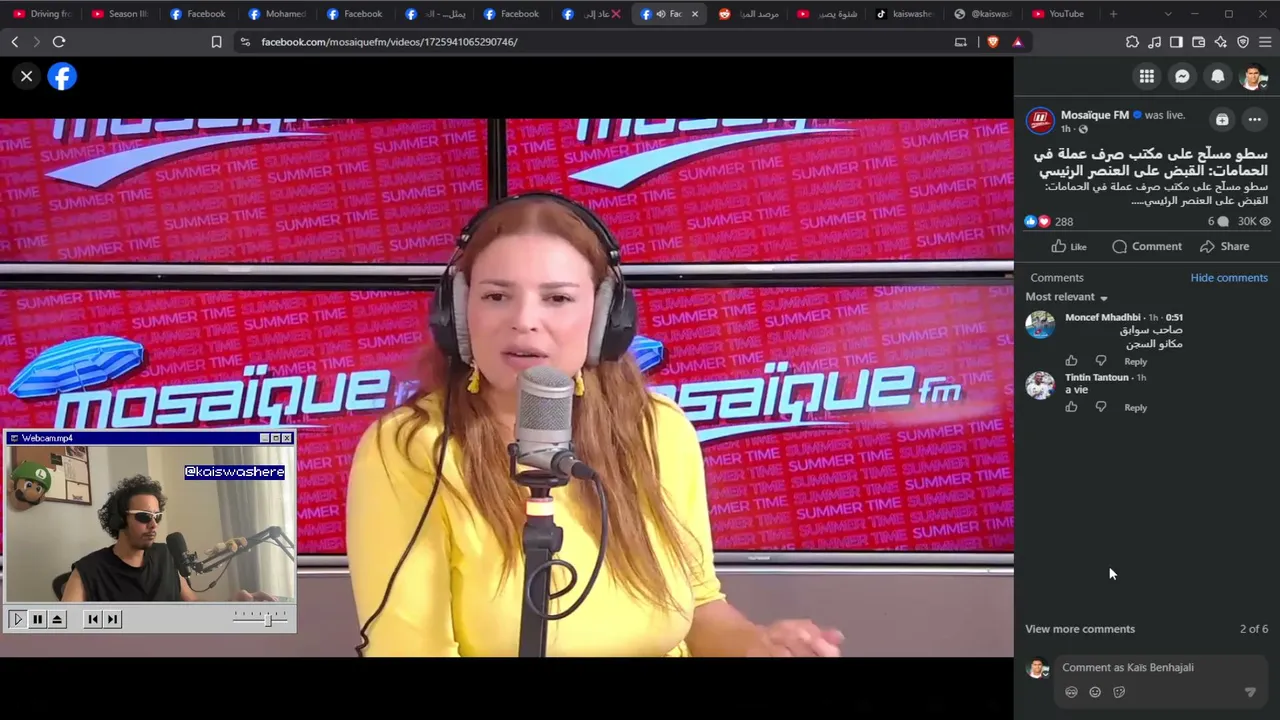This screenshot has height=720, width=1280.
Task: View more comments on the video
Action: click(x=1080, y=629)
